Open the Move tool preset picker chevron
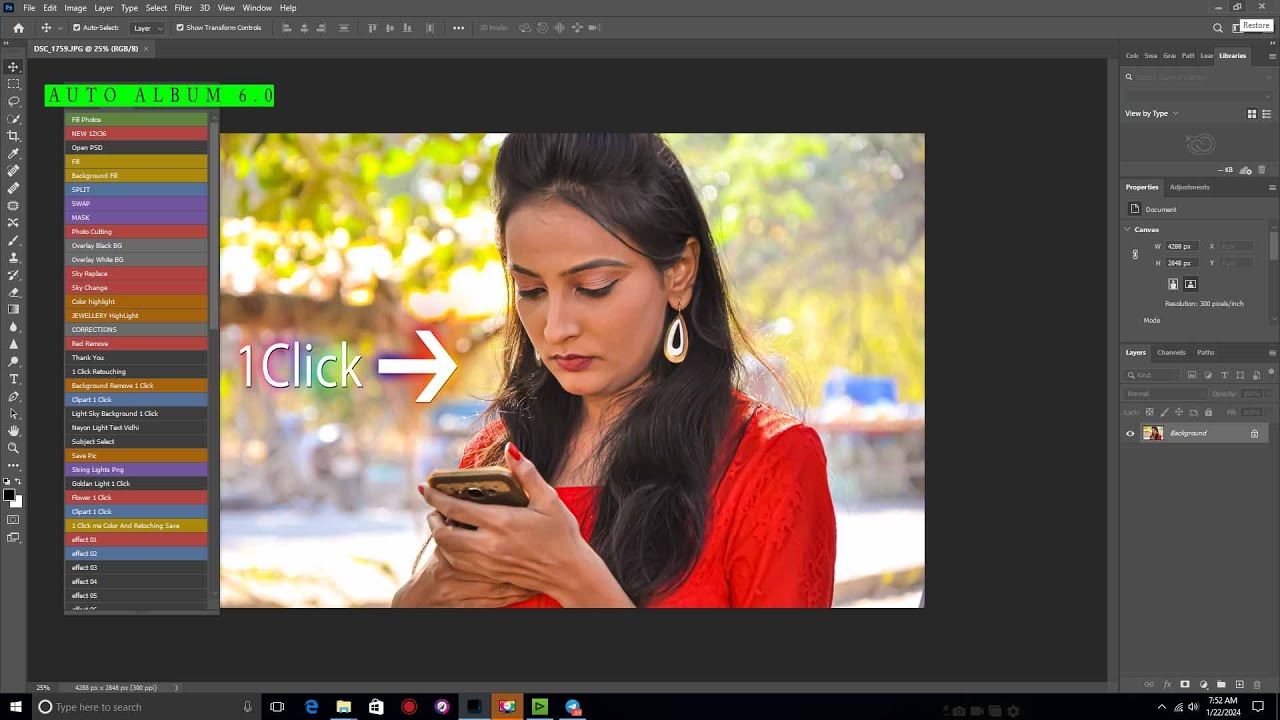 pyautogui.click(x=60, y=28)
